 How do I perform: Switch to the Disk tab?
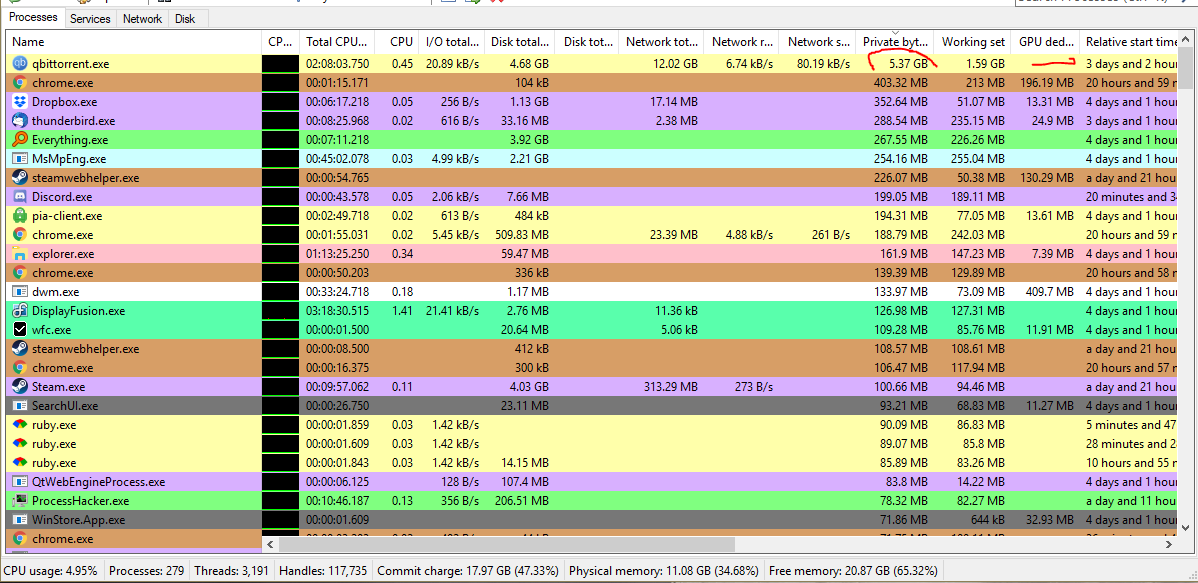(x=186, y=17)
